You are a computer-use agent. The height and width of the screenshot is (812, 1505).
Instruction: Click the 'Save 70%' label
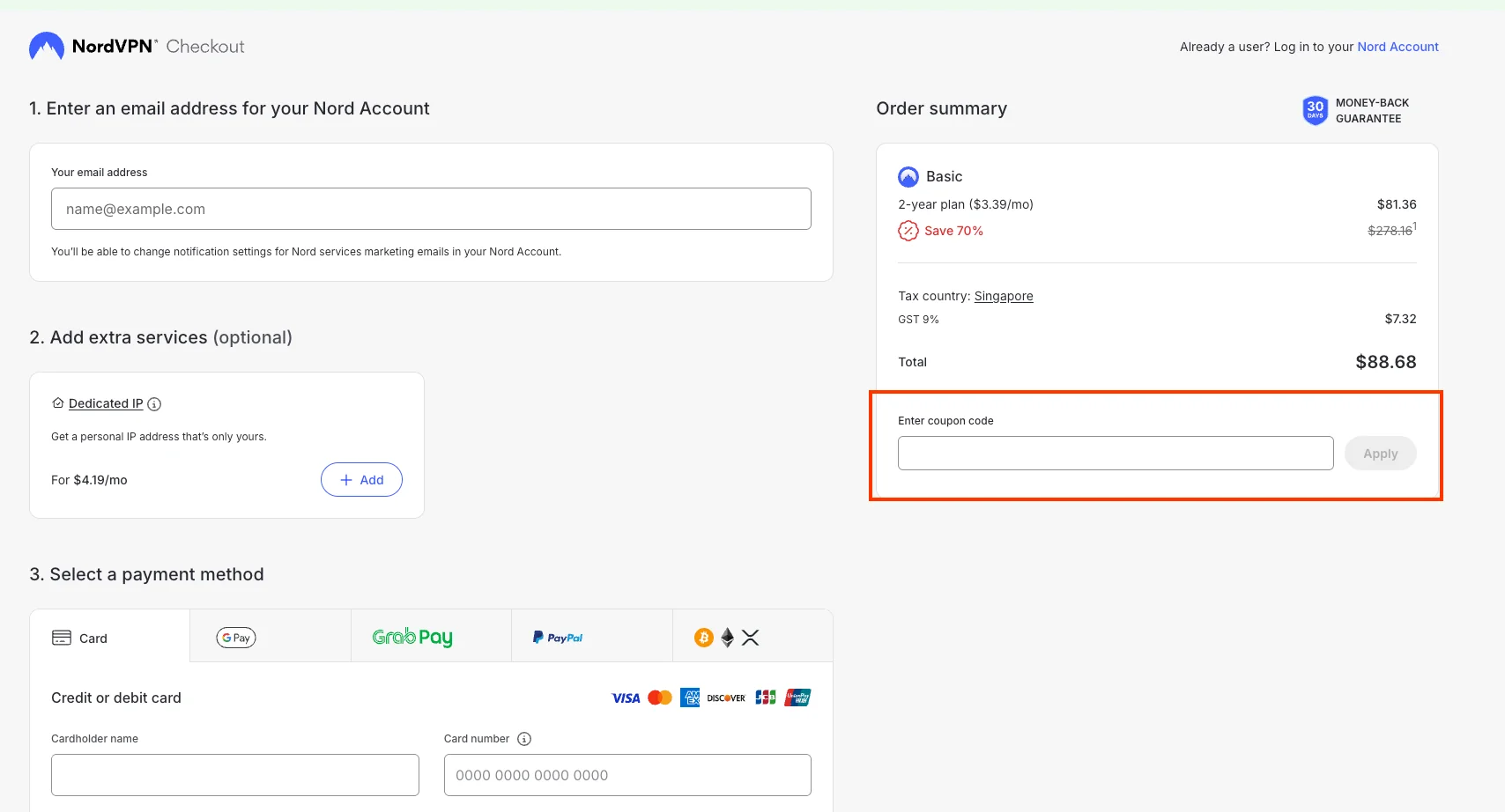pos(953,231)
